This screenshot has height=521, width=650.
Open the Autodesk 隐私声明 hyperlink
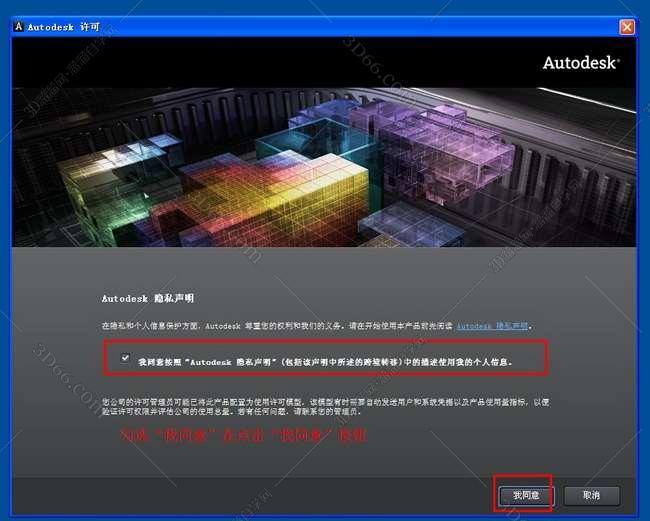(492, 326)
